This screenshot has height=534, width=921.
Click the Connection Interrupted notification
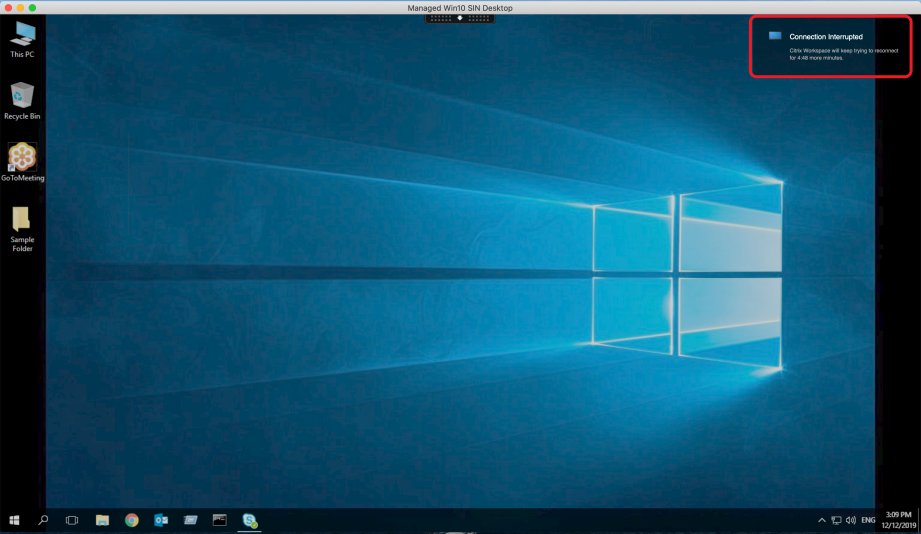coord(831,46)
